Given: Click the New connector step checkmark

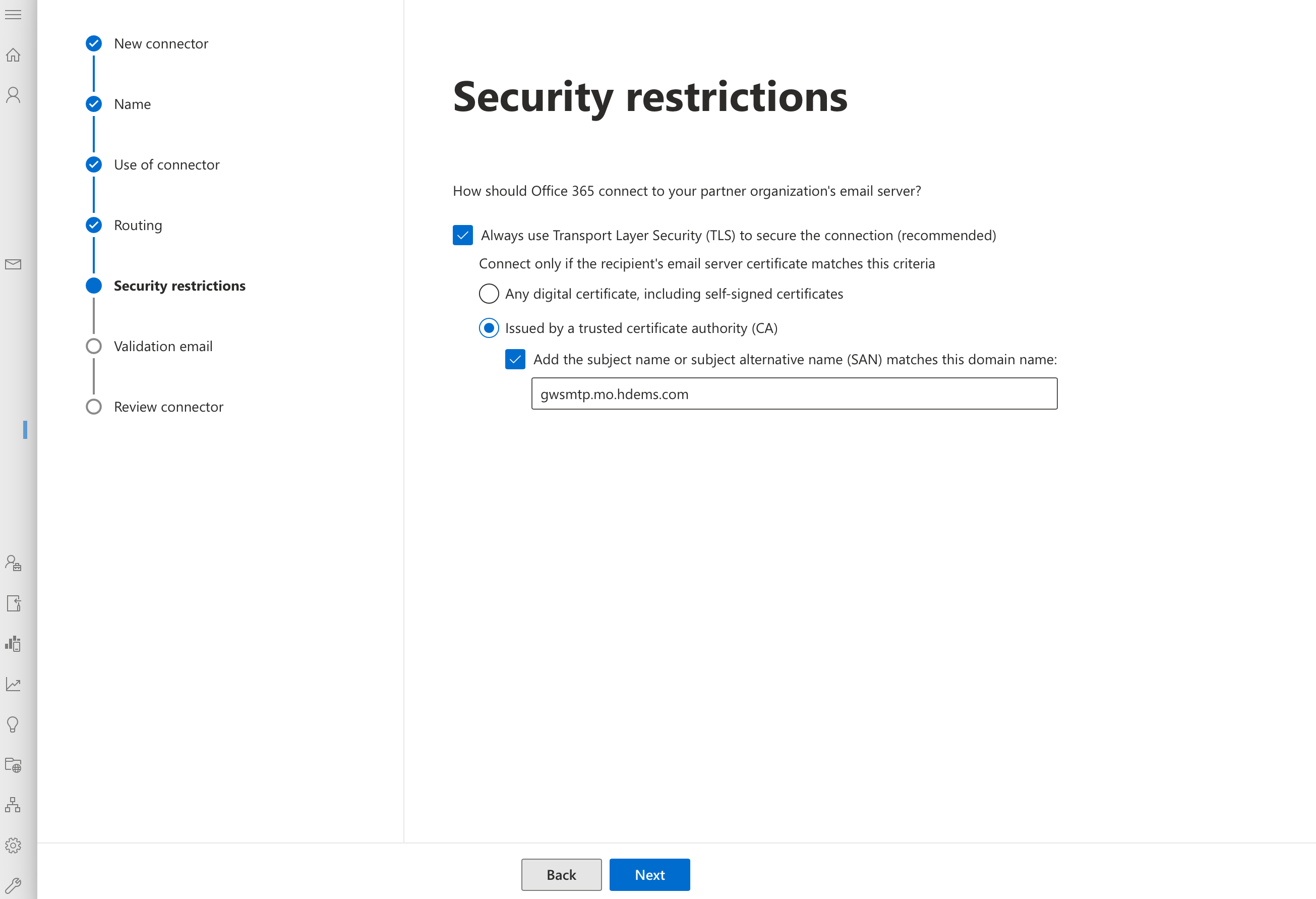Looking at the screenshot, I should (x=93, y=43).
